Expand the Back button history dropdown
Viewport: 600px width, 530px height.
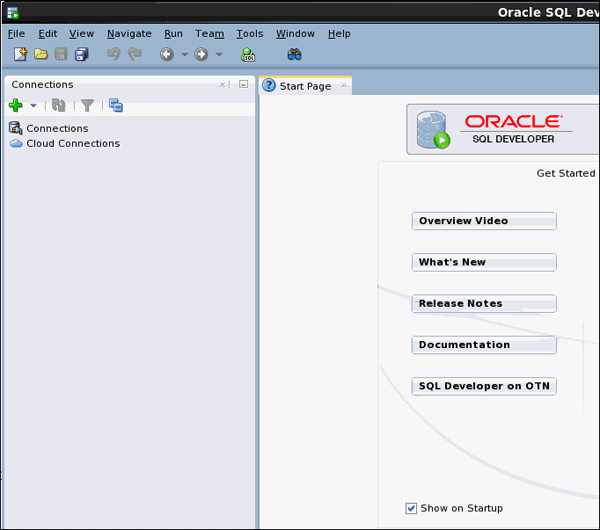tap(184, 54)
